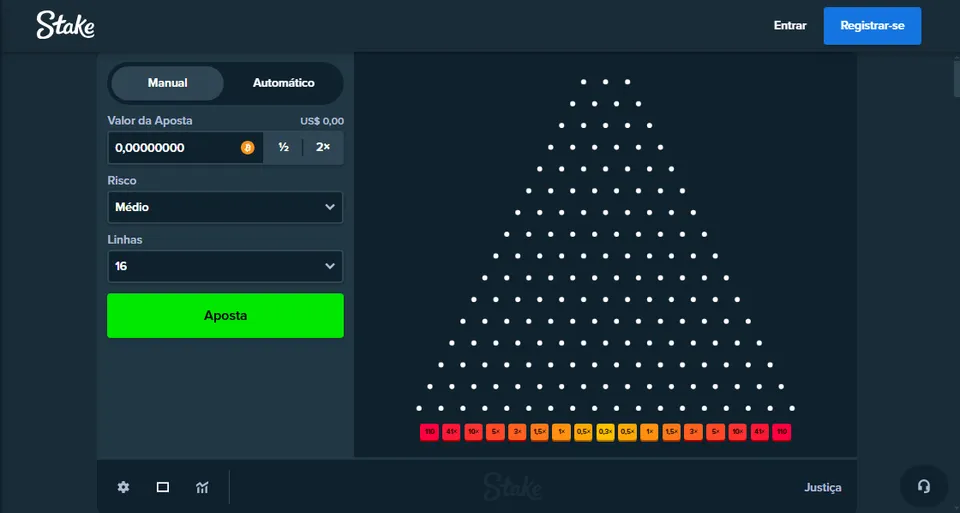
Task: Click the Linhas label text
Action: point(125,239)
